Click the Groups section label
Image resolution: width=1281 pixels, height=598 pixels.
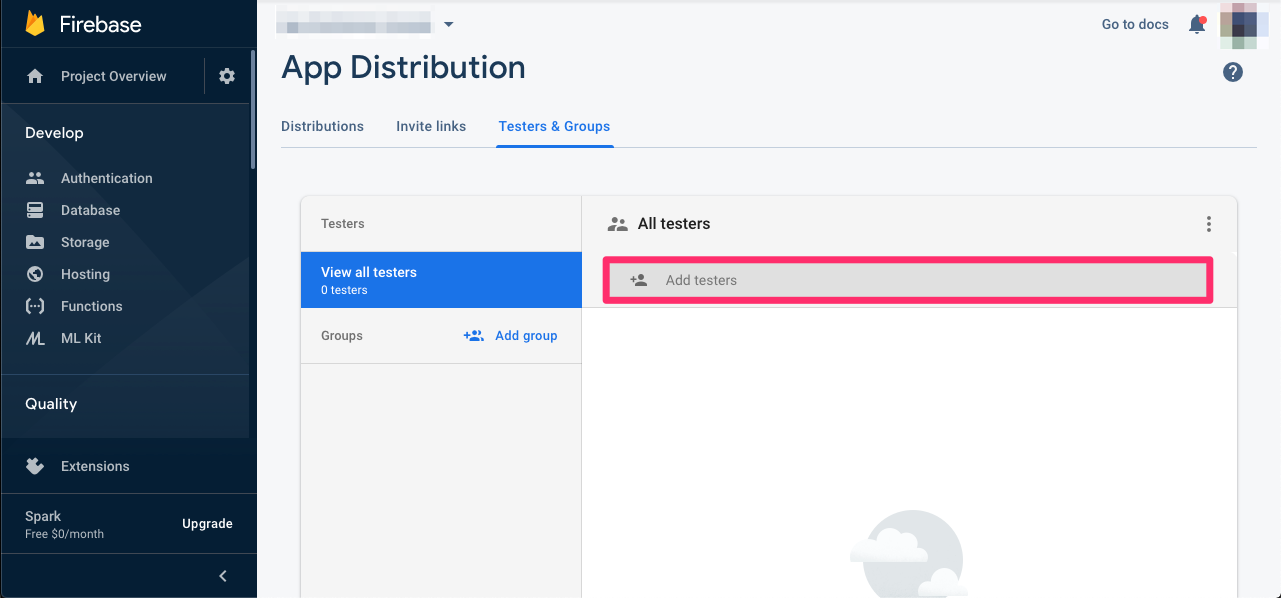tap(342, 336)
